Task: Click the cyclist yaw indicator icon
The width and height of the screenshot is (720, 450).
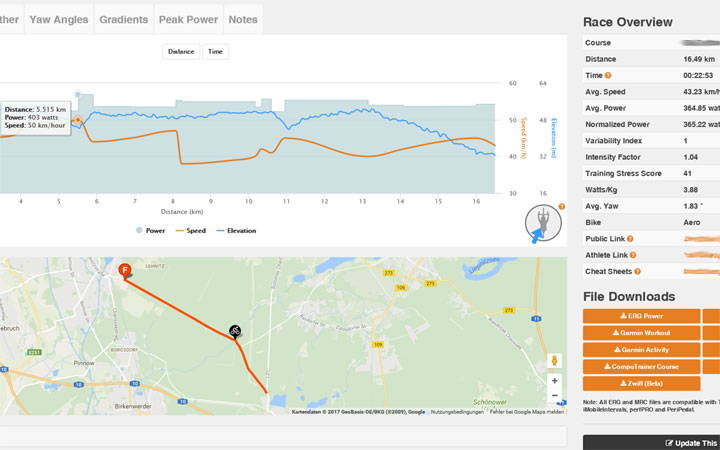Action: click(544, 226)
